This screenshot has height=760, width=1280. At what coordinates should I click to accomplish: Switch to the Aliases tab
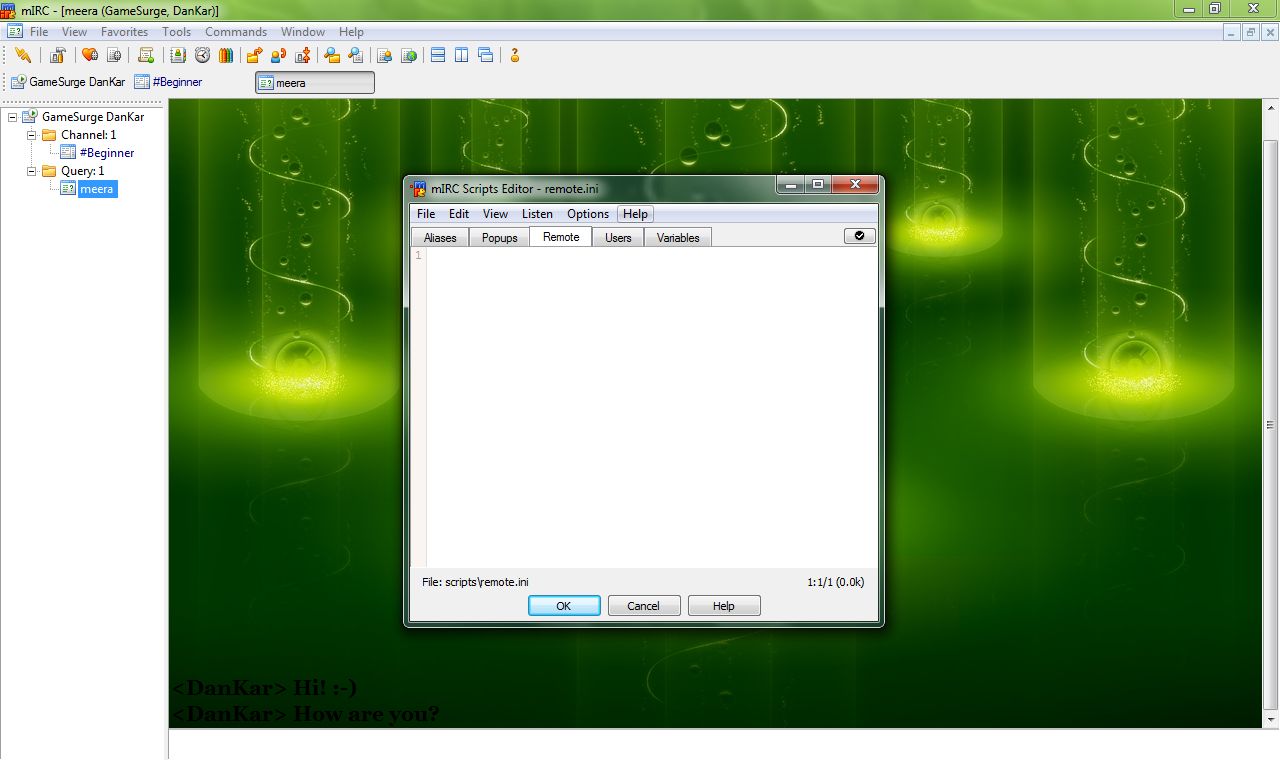[x=440, y=238]
